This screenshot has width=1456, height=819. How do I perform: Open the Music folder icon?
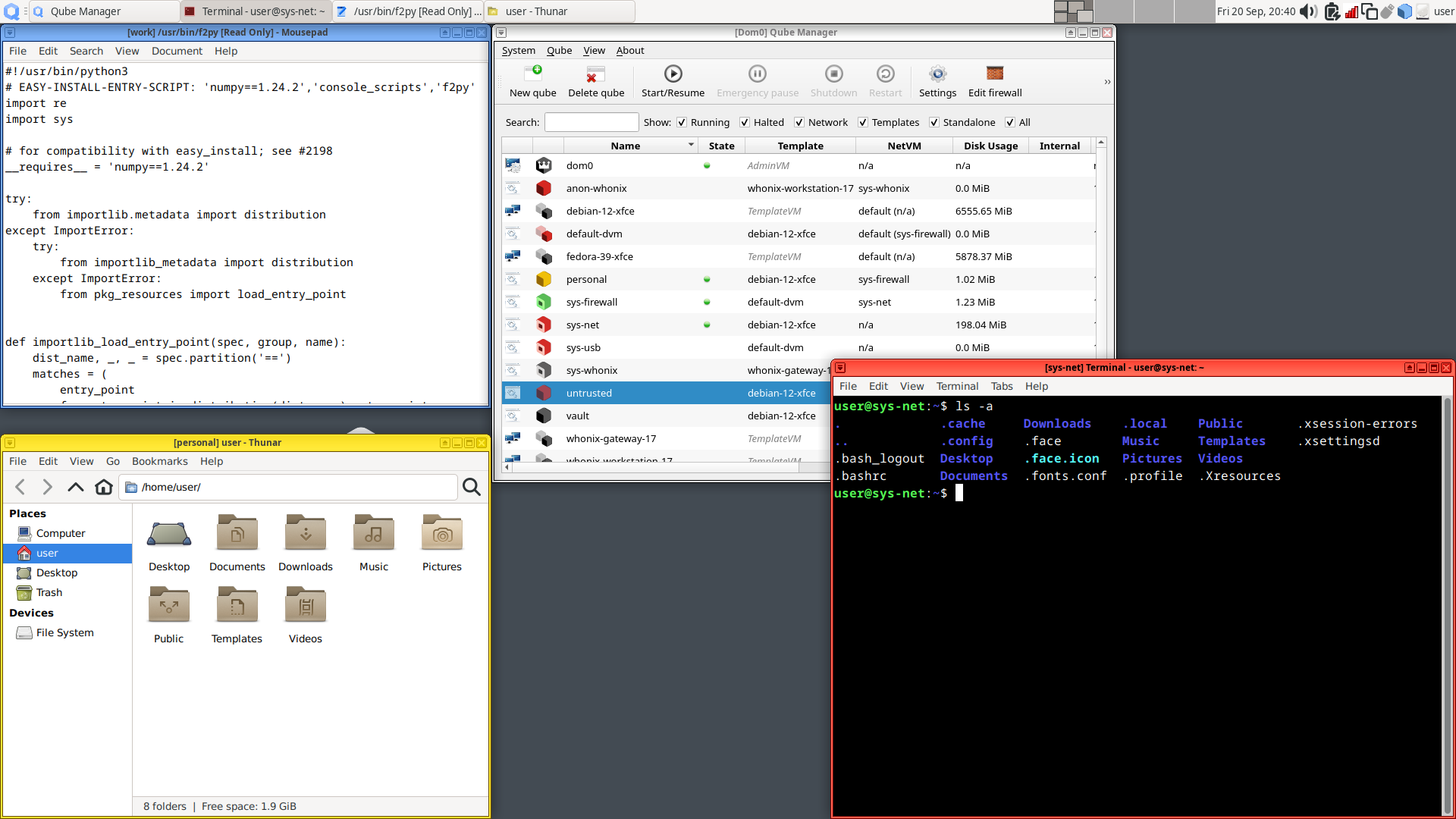[x=374, y=532]
